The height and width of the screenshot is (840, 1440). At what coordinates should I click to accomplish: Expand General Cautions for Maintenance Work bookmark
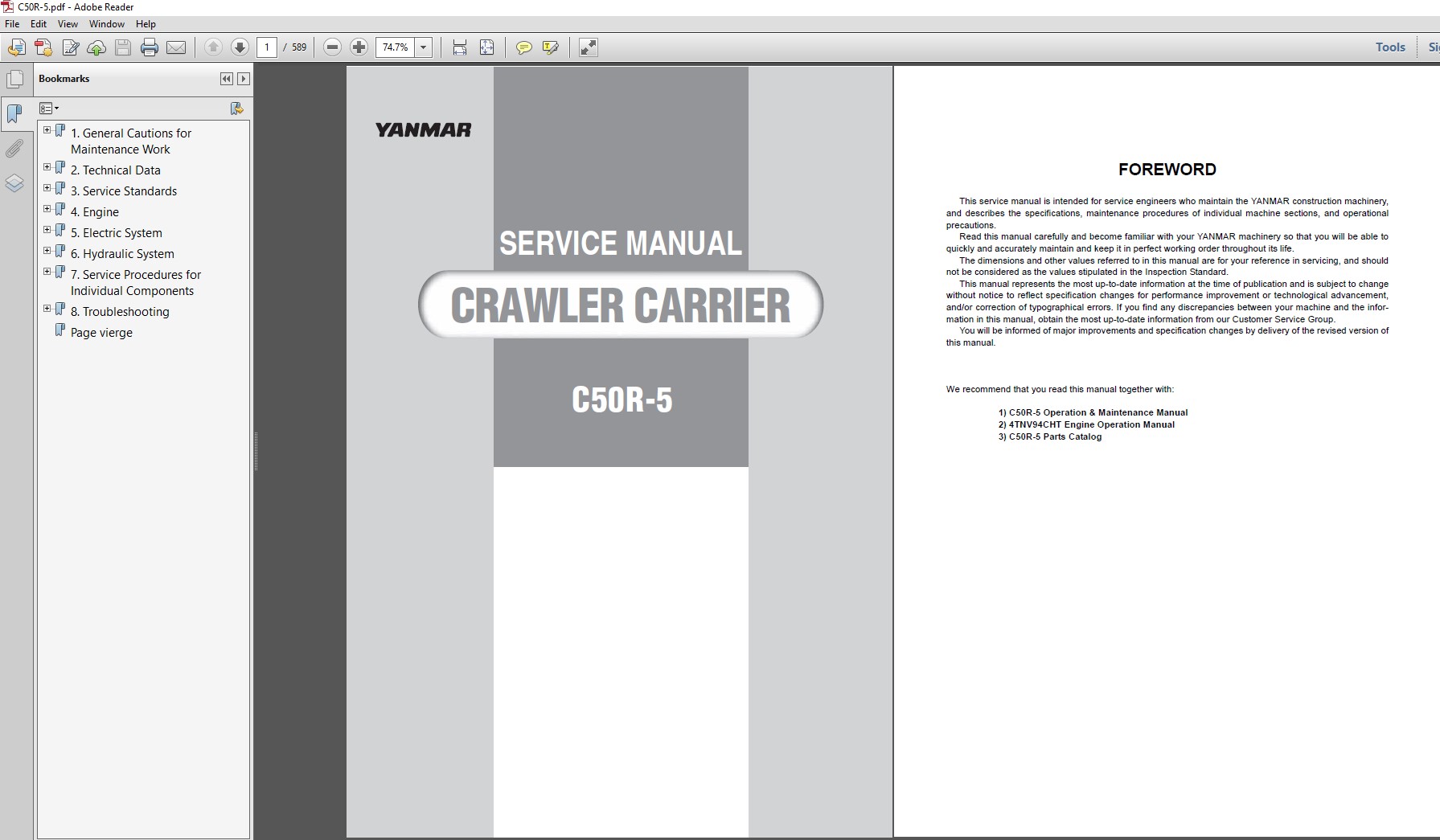pyautogui.click(x=47, y=130)
